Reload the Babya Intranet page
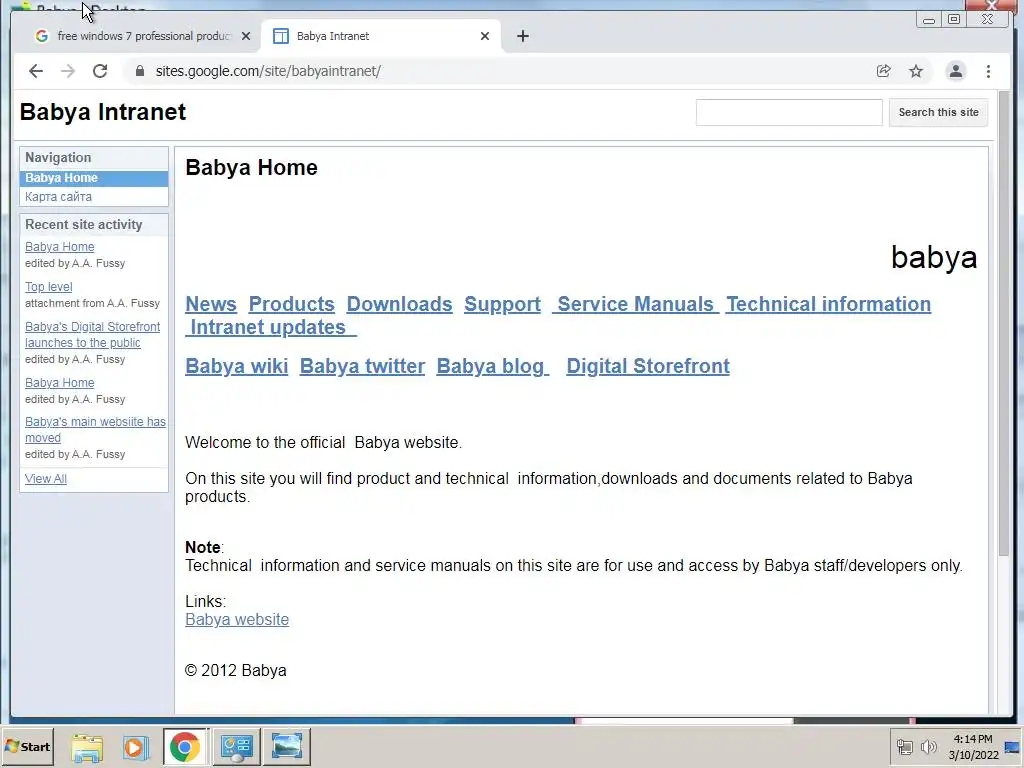Image resolution: width=1024 pixels, height=768 pixels. click(100, 71)
